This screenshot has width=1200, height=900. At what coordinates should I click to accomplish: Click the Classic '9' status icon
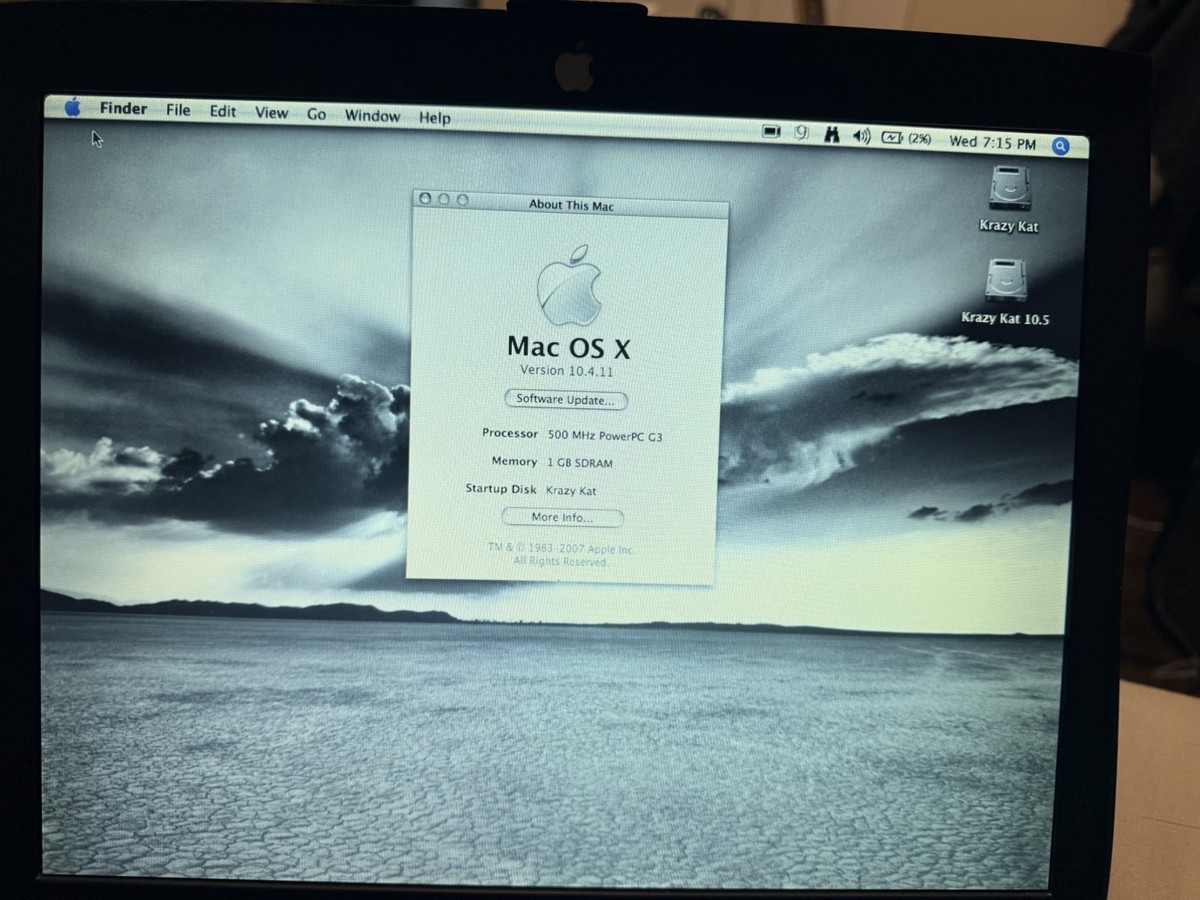pos(801,133)
